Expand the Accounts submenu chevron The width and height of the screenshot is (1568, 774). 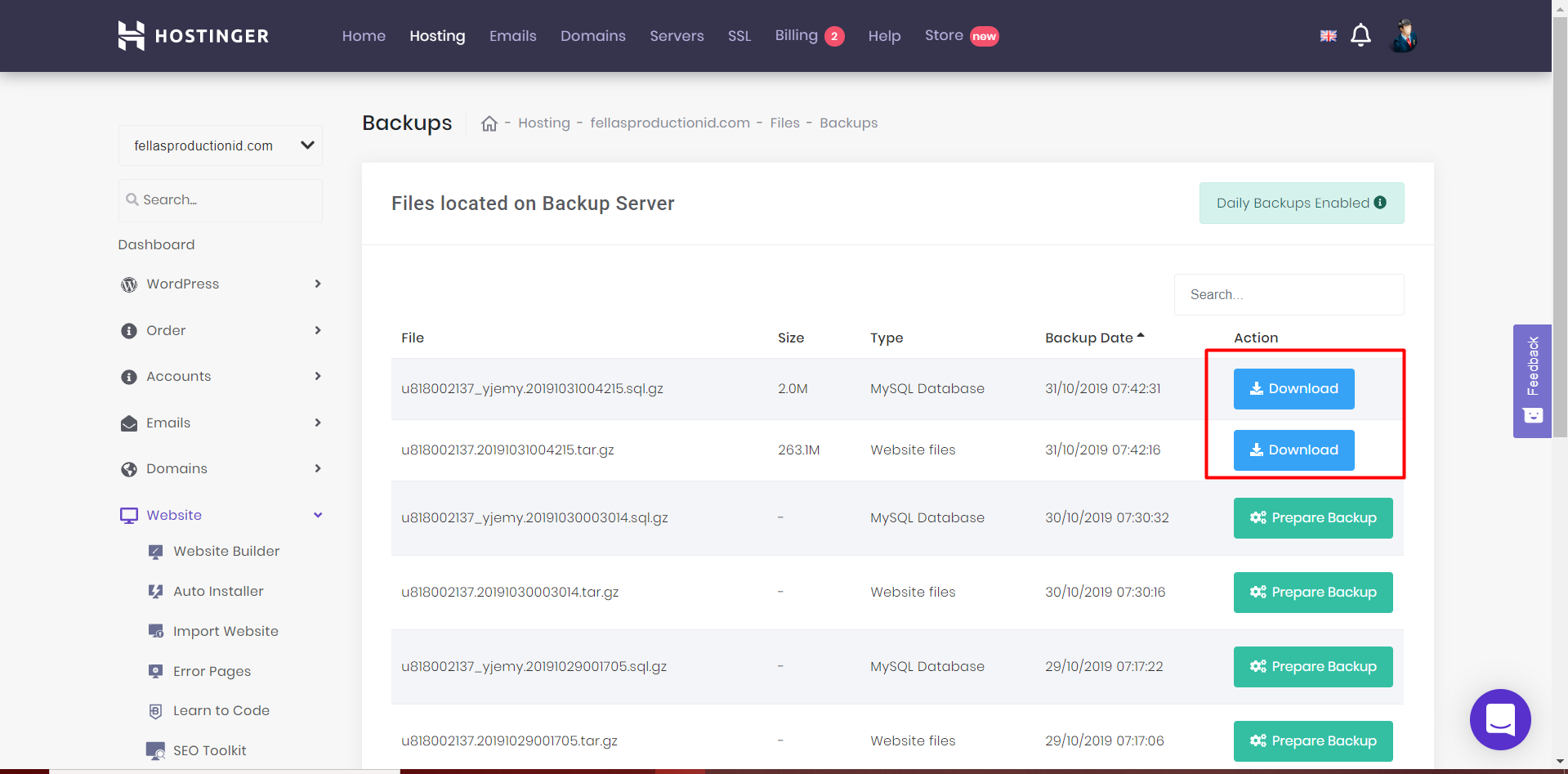(x=318, y=376)
